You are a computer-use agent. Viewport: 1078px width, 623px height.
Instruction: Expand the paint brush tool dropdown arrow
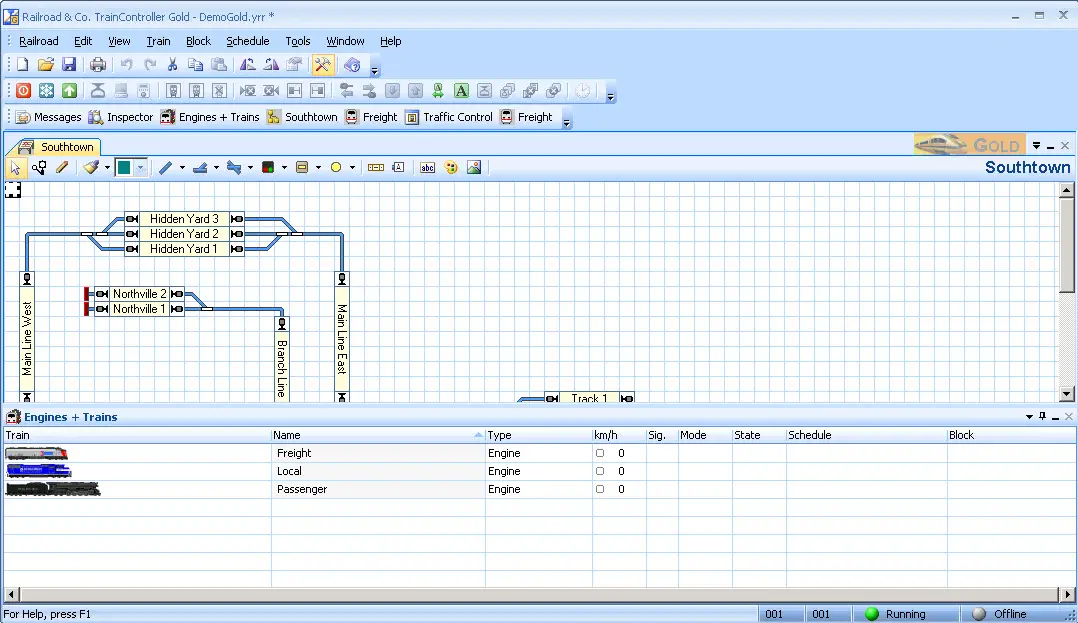pyautogui.click(x=107, y=168)
